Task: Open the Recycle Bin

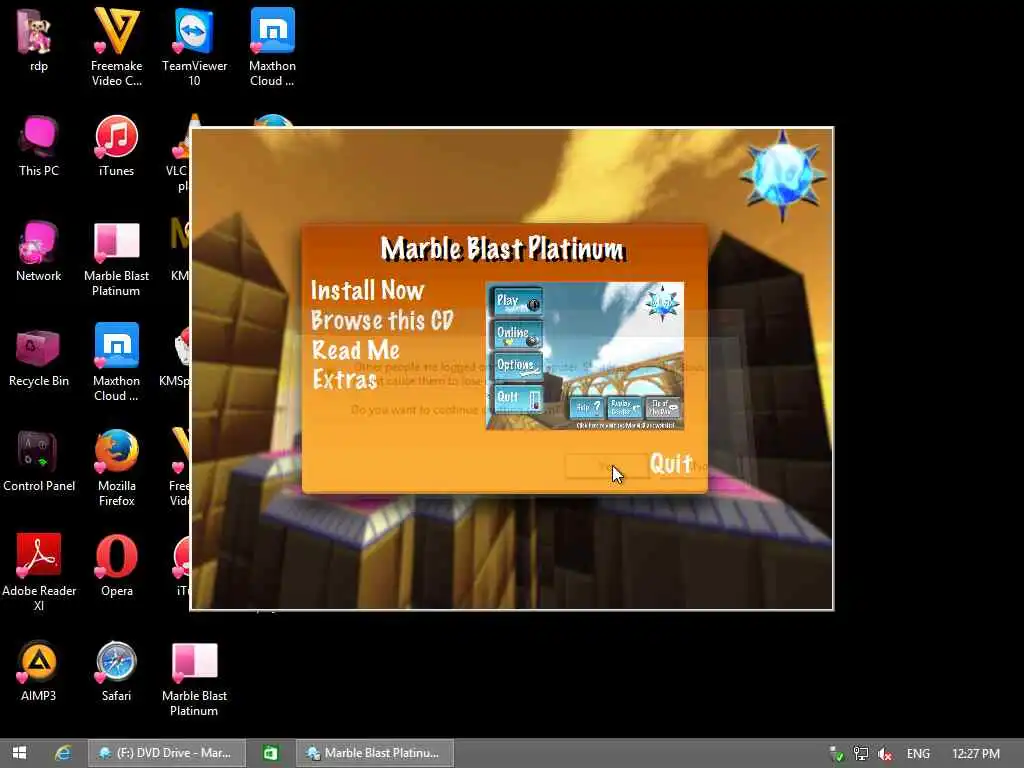Action: 39,356
